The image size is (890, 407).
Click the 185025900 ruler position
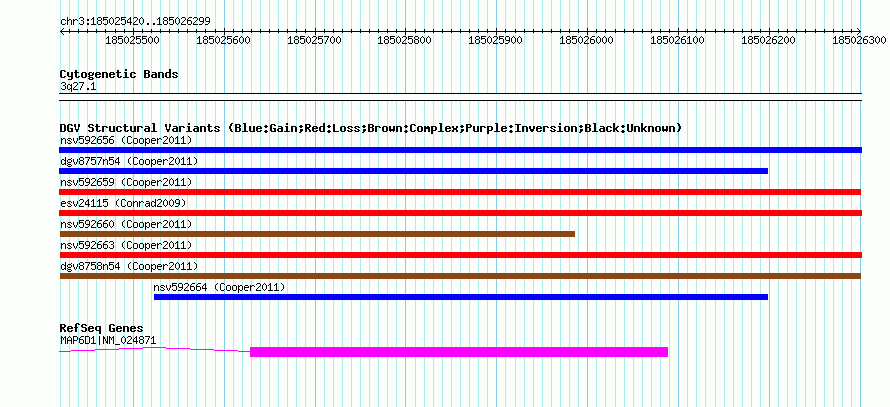tap(496, 40)
